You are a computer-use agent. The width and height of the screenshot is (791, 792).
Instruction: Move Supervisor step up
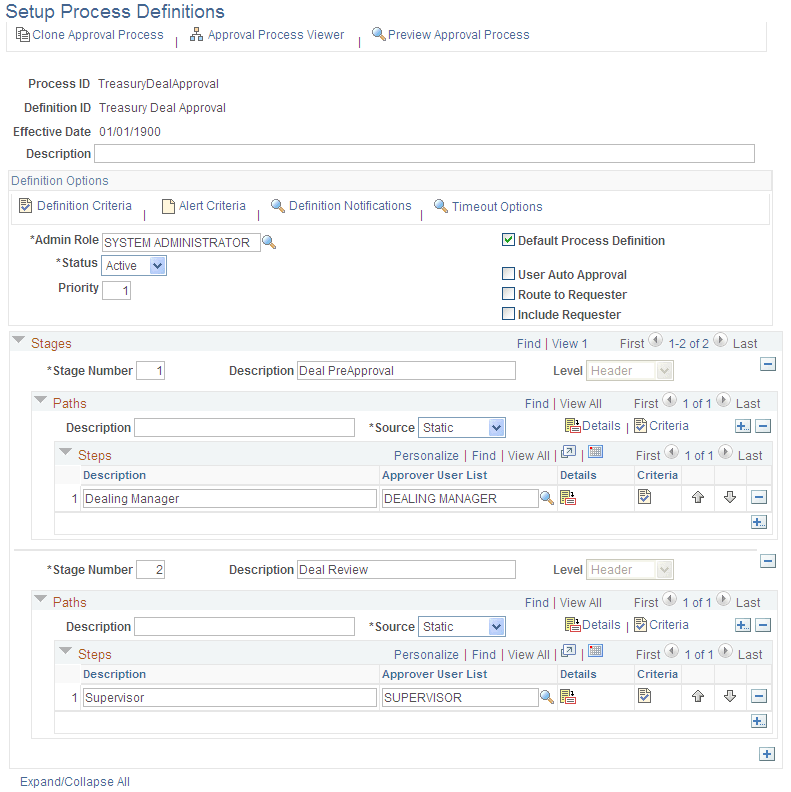tap(698, 697)
